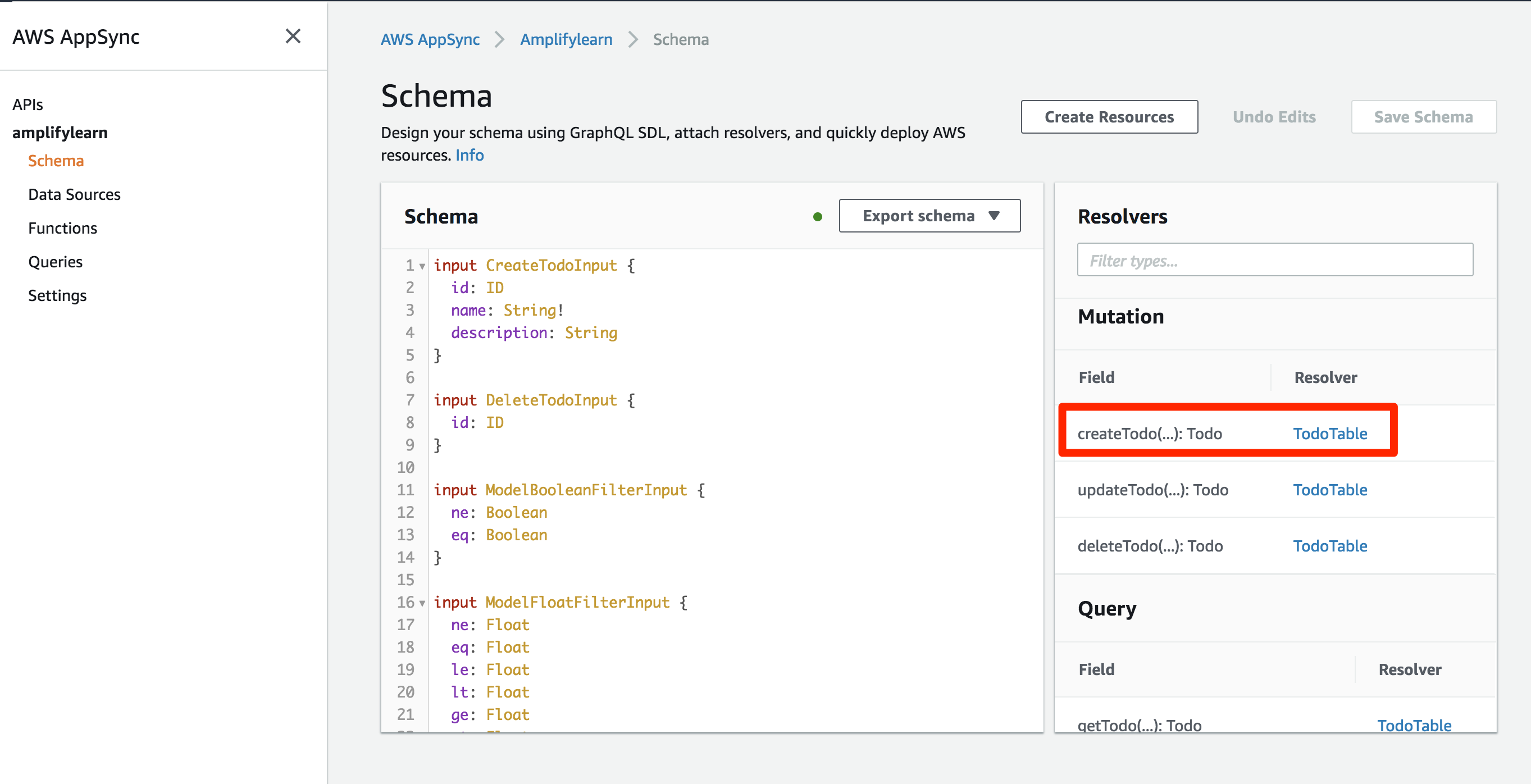The image size is (1531, 784).
Task: Click the AWS AppSync breadcrumb link
Action: (430, 39)
